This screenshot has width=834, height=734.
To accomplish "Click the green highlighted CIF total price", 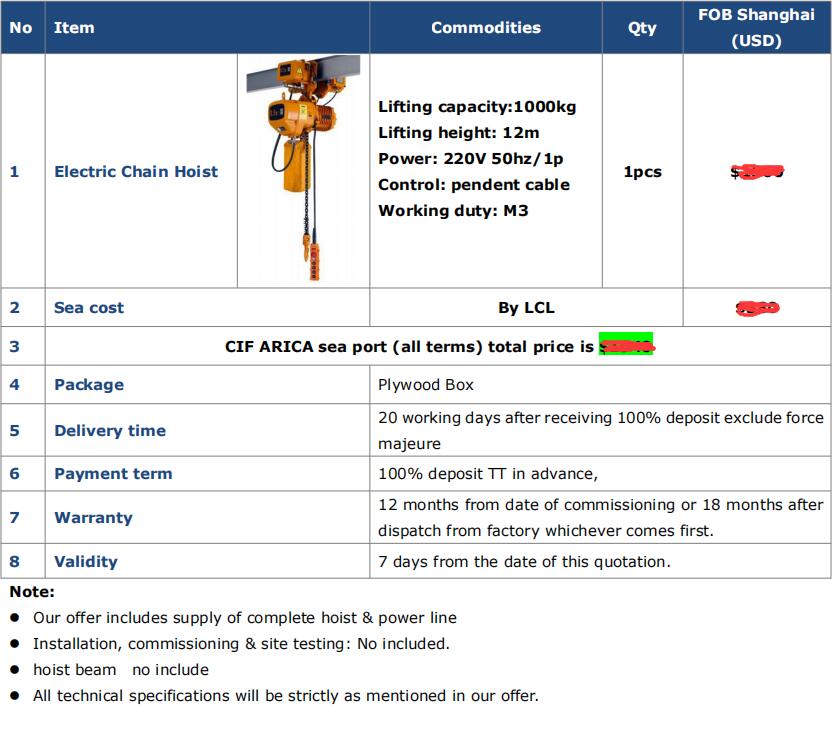I will [626, 347].
